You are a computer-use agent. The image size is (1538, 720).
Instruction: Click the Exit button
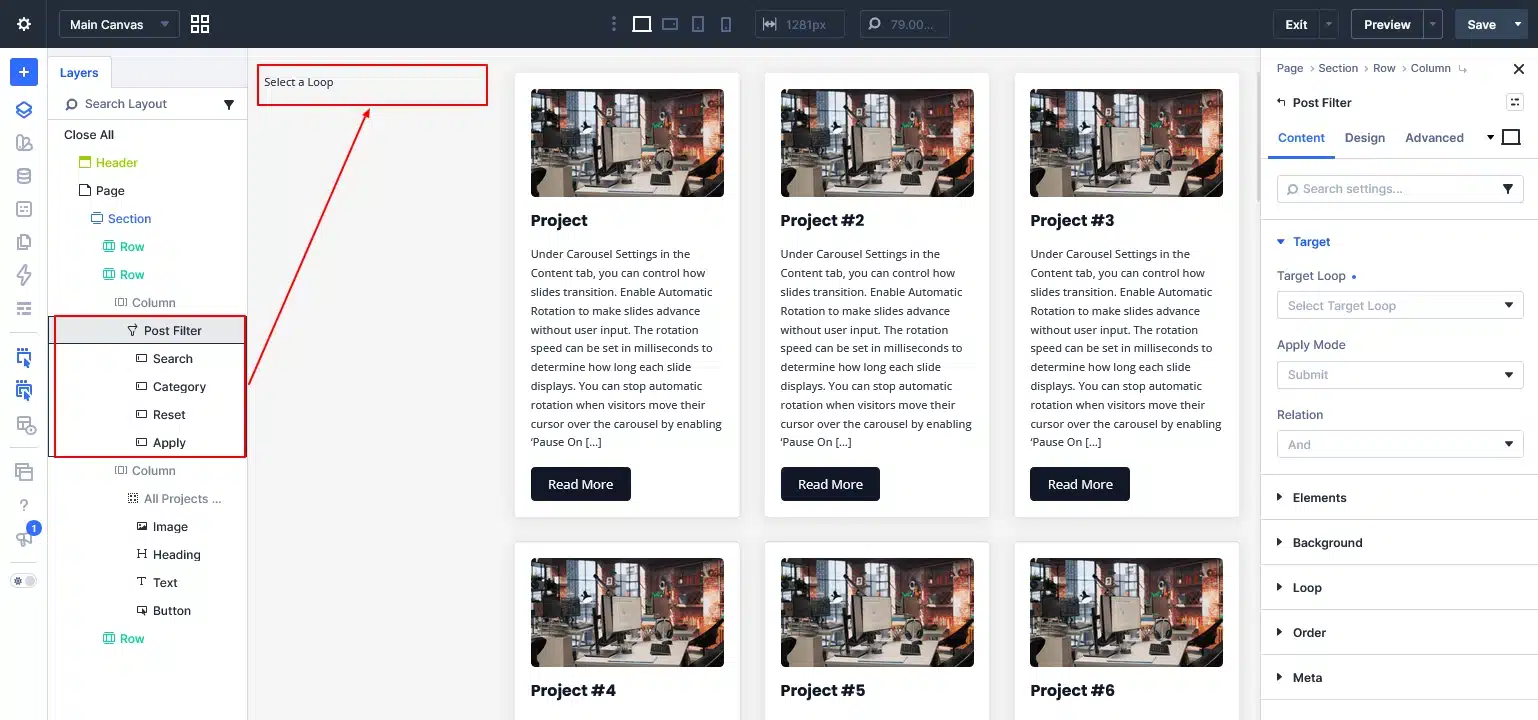1296,24
